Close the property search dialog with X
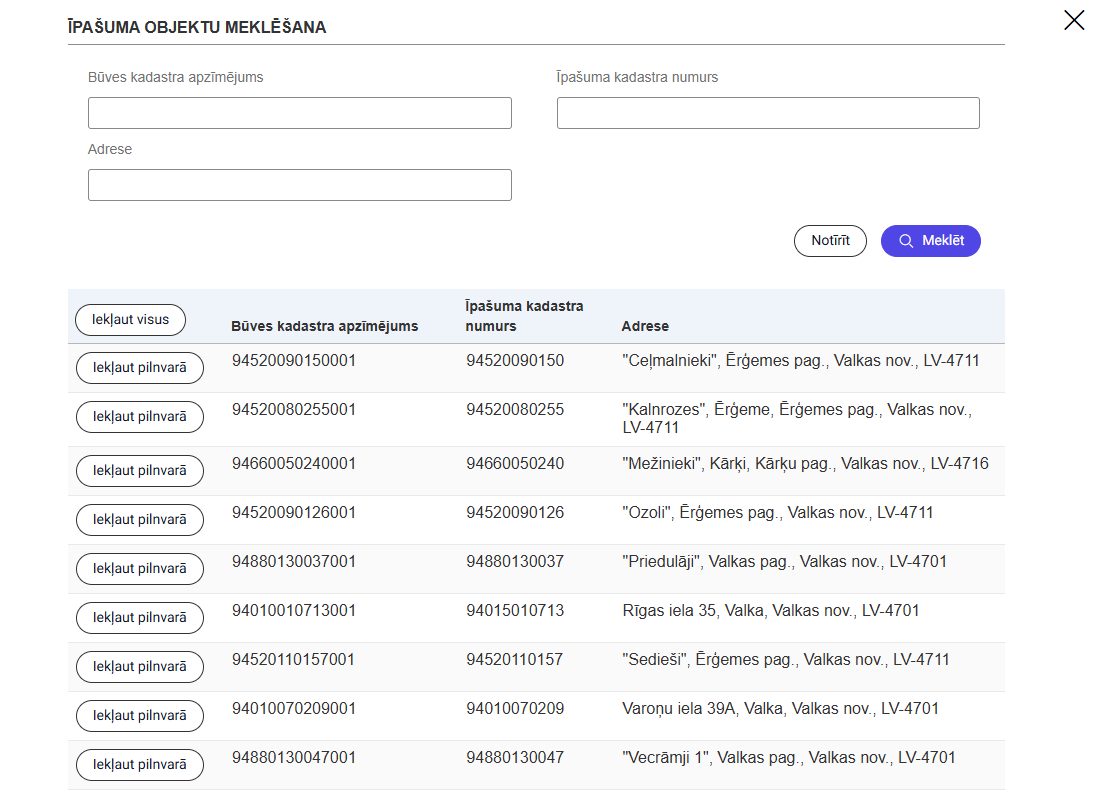This screenshot has height=793, width=1096. point(1074,20)
